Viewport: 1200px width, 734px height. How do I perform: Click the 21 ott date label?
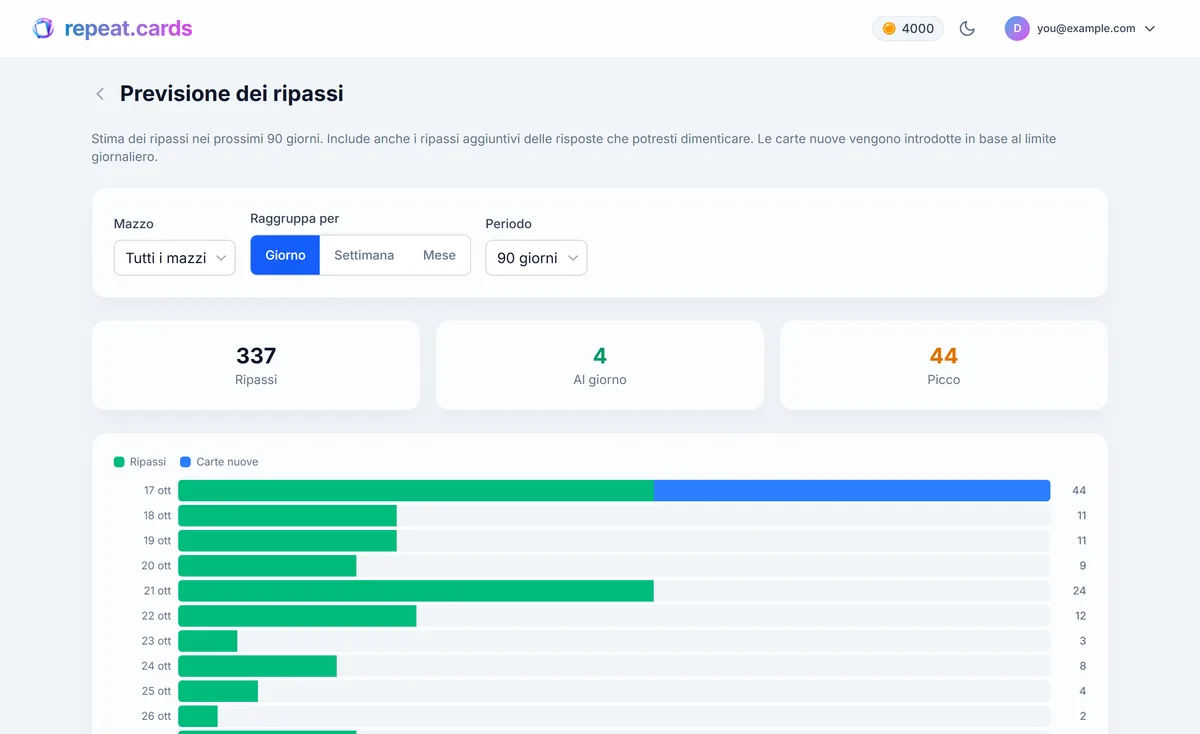157,591
